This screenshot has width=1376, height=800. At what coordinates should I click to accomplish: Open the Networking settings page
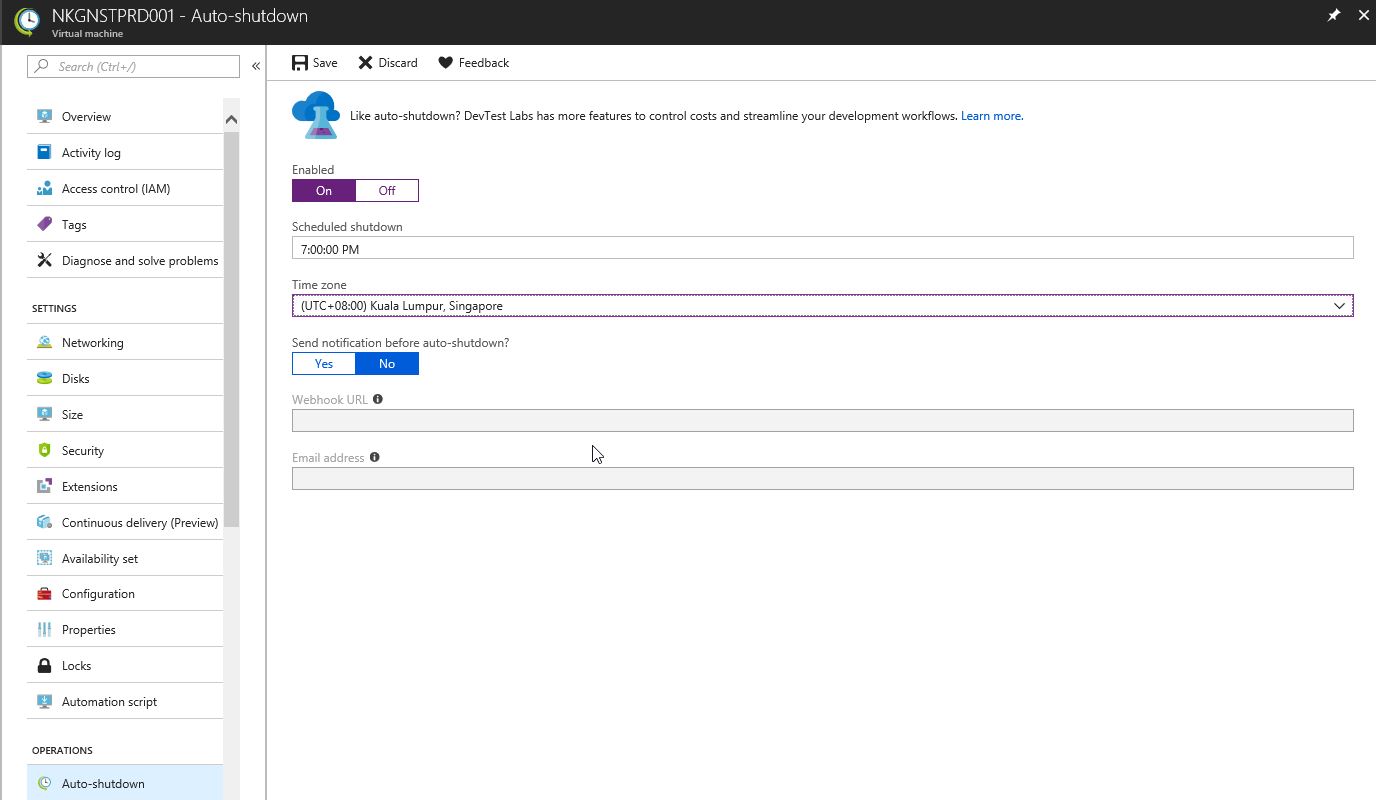pyautogui.click(x=93, y=343)
